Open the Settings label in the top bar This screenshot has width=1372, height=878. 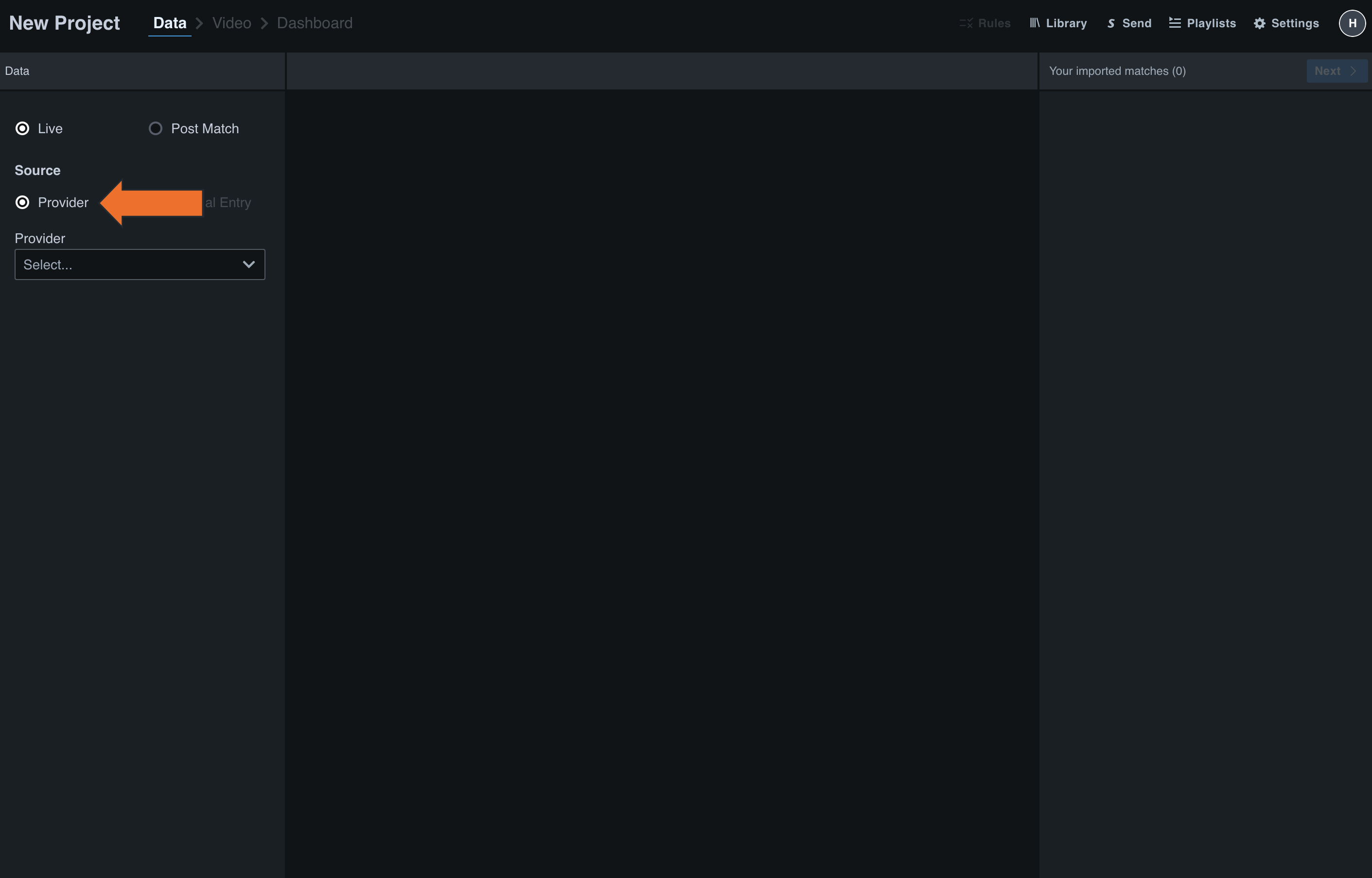point(1295,23)
